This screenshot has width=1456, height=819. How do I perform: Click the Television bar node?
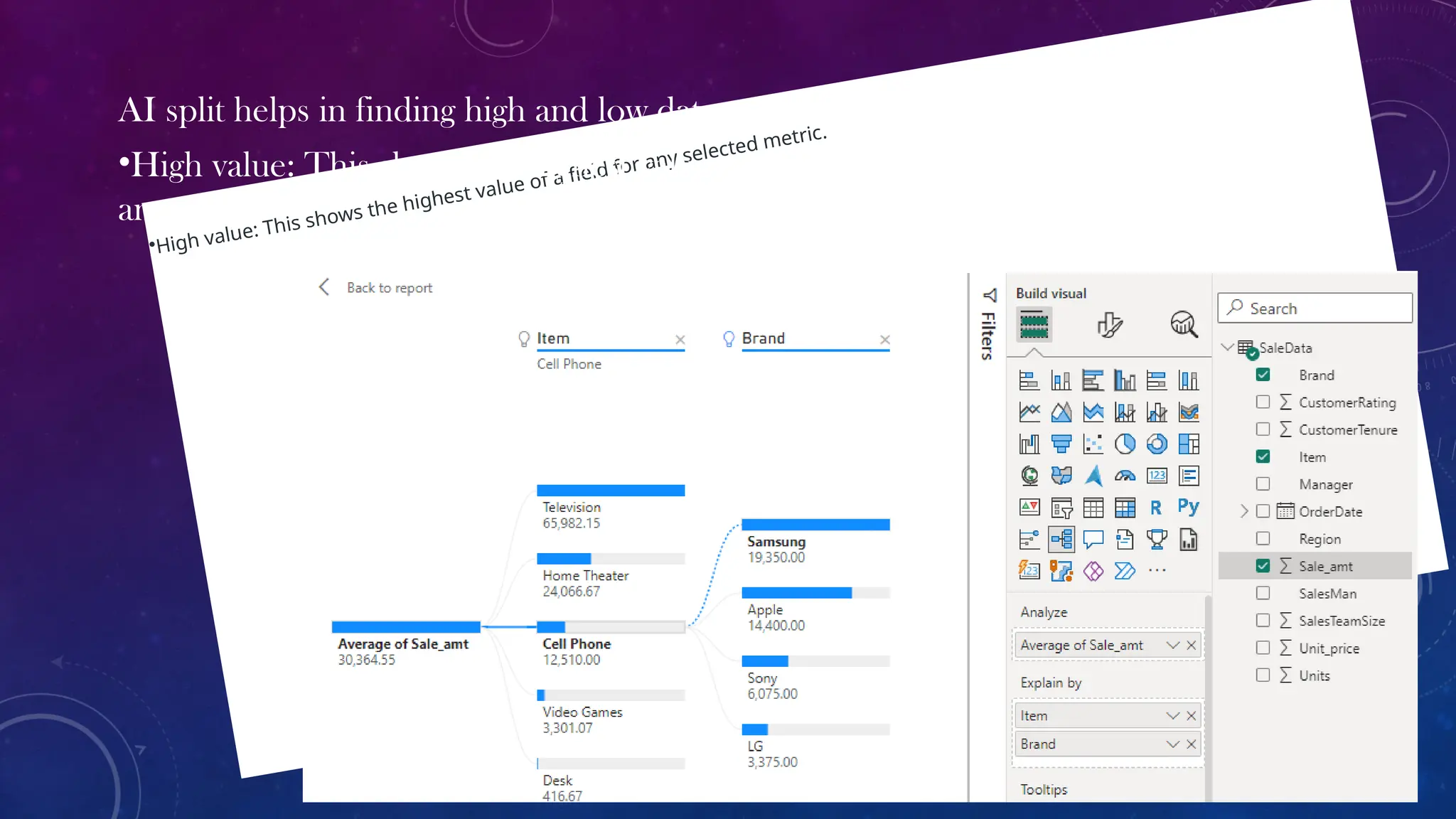tap(610, 491)
